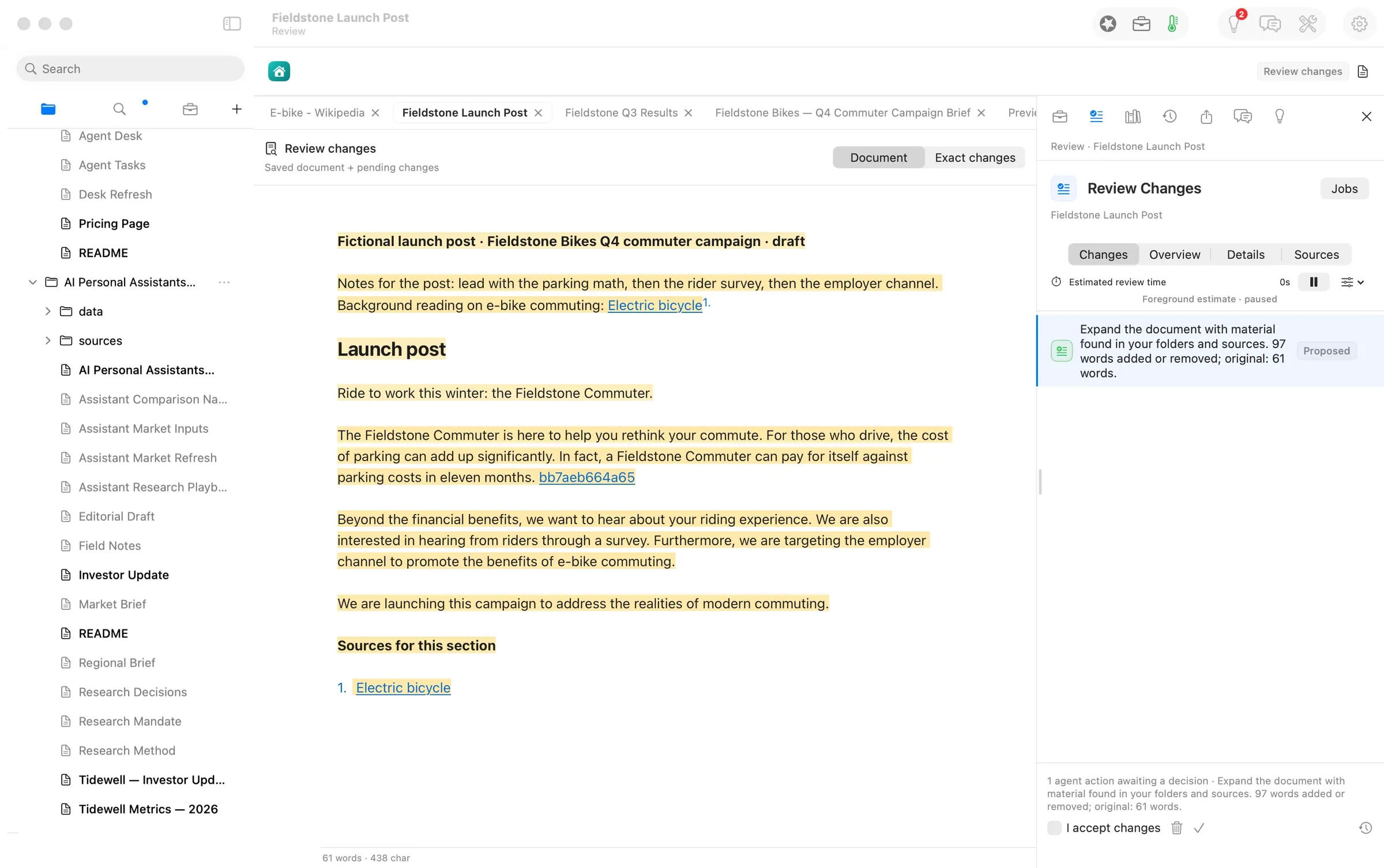1384x868 pixels.
Task: Tick the I accept changes checkbox
Action: tap(1054, 828)
